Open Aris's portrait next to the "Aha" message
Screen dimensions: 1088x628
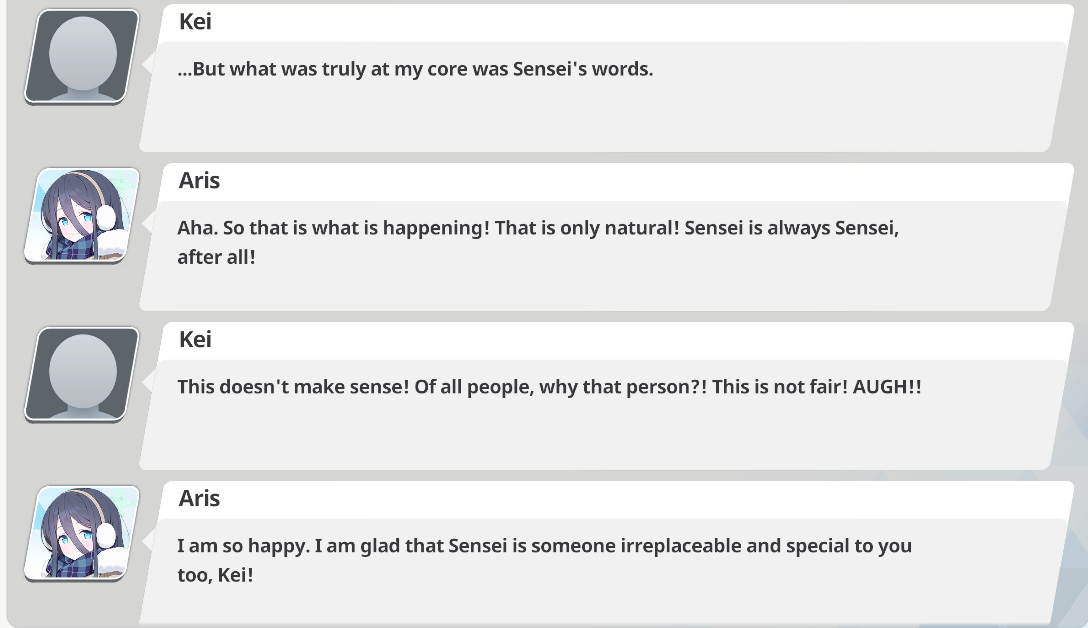(x=82, y=216)
